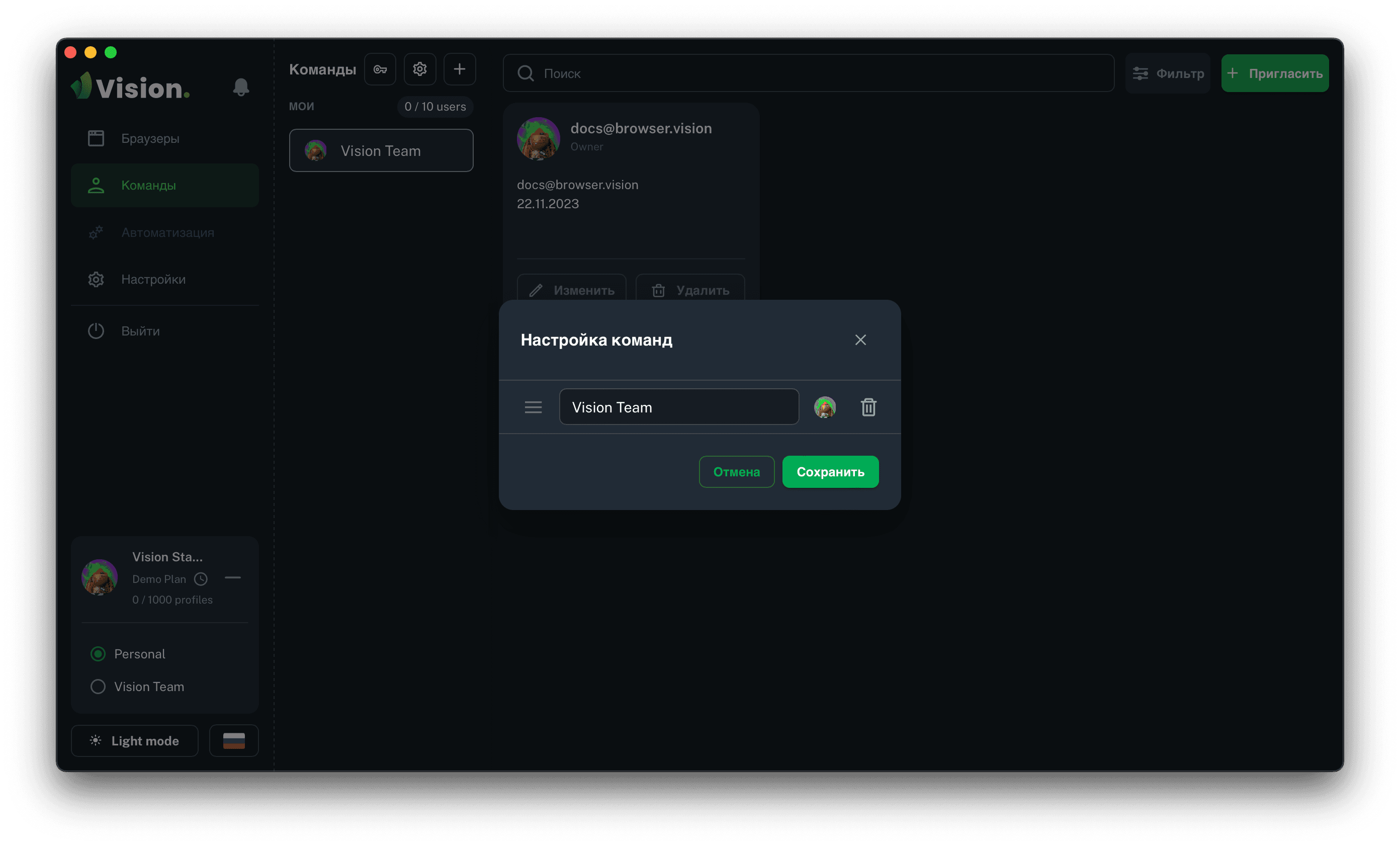Open the language flag selector

[x=233, y=740]
